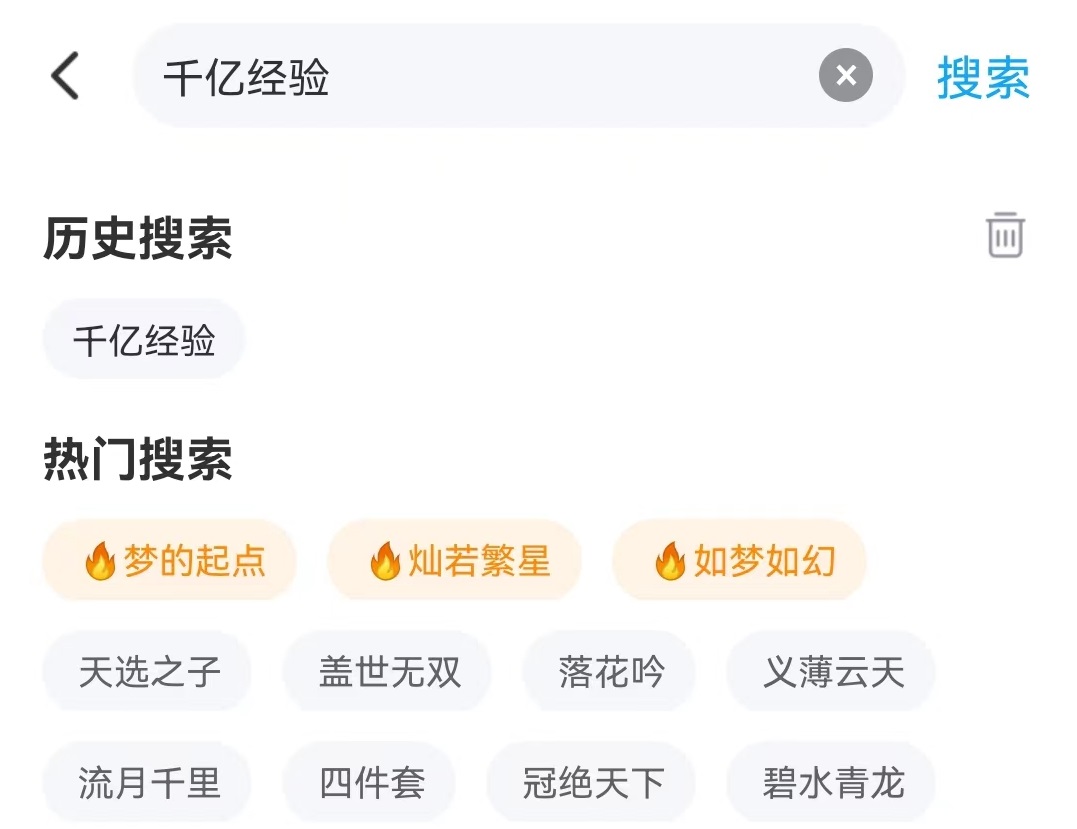The image size is (1077, 829).
Task: Select history item 千亿经验
Action: (144, 340)
